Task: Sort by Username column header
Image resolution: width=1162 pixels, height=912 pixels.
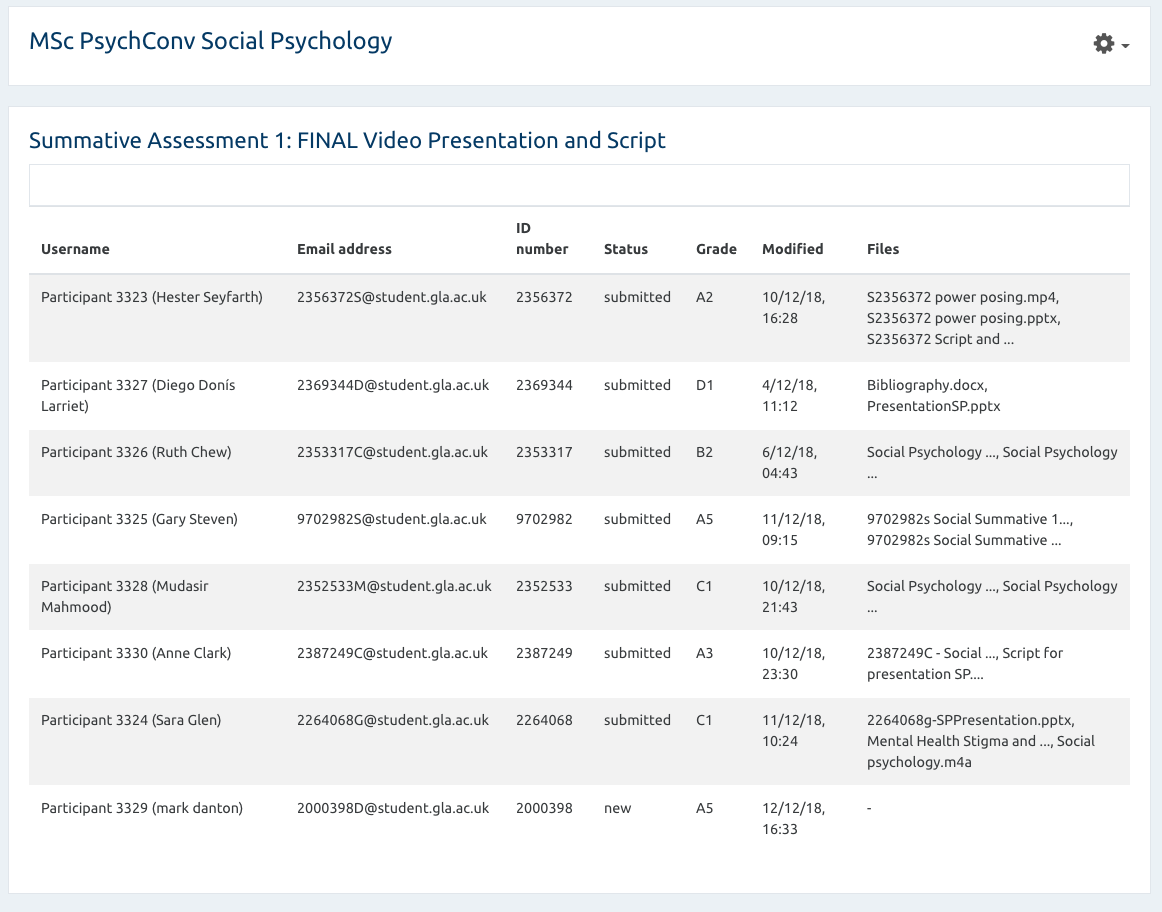Action: pyautogui.click(x=75, y=249)
